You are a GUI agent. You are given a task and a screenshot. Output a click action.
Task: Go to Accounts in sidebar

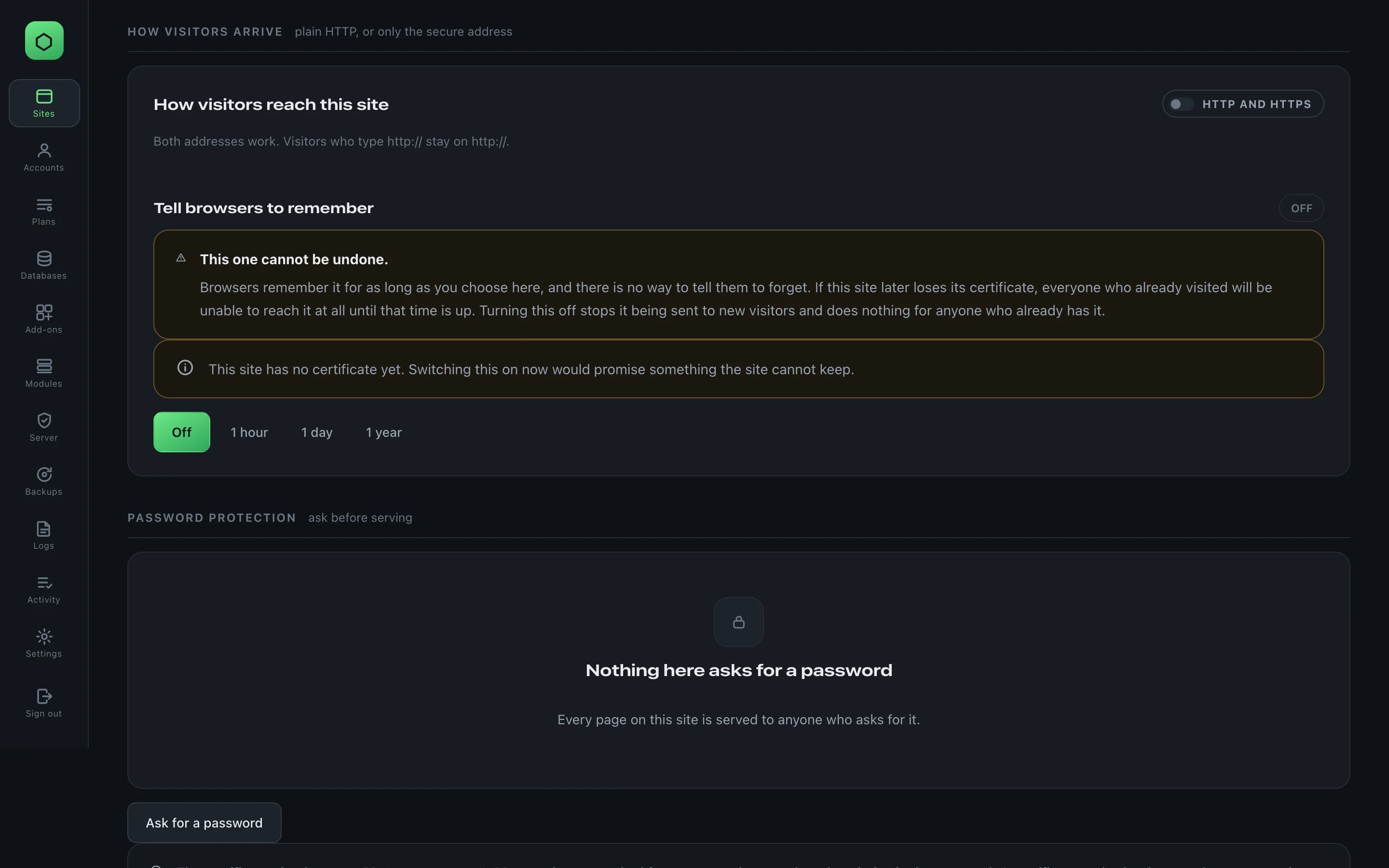[44, 157]
